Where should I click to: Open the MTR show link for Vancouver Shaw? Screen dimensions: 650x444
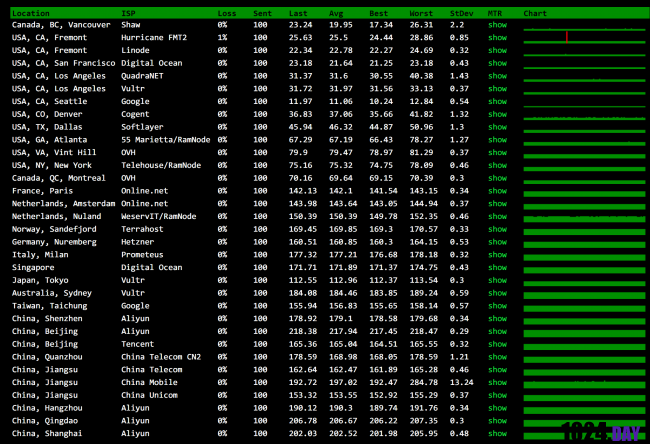click(x=497, y=25)
